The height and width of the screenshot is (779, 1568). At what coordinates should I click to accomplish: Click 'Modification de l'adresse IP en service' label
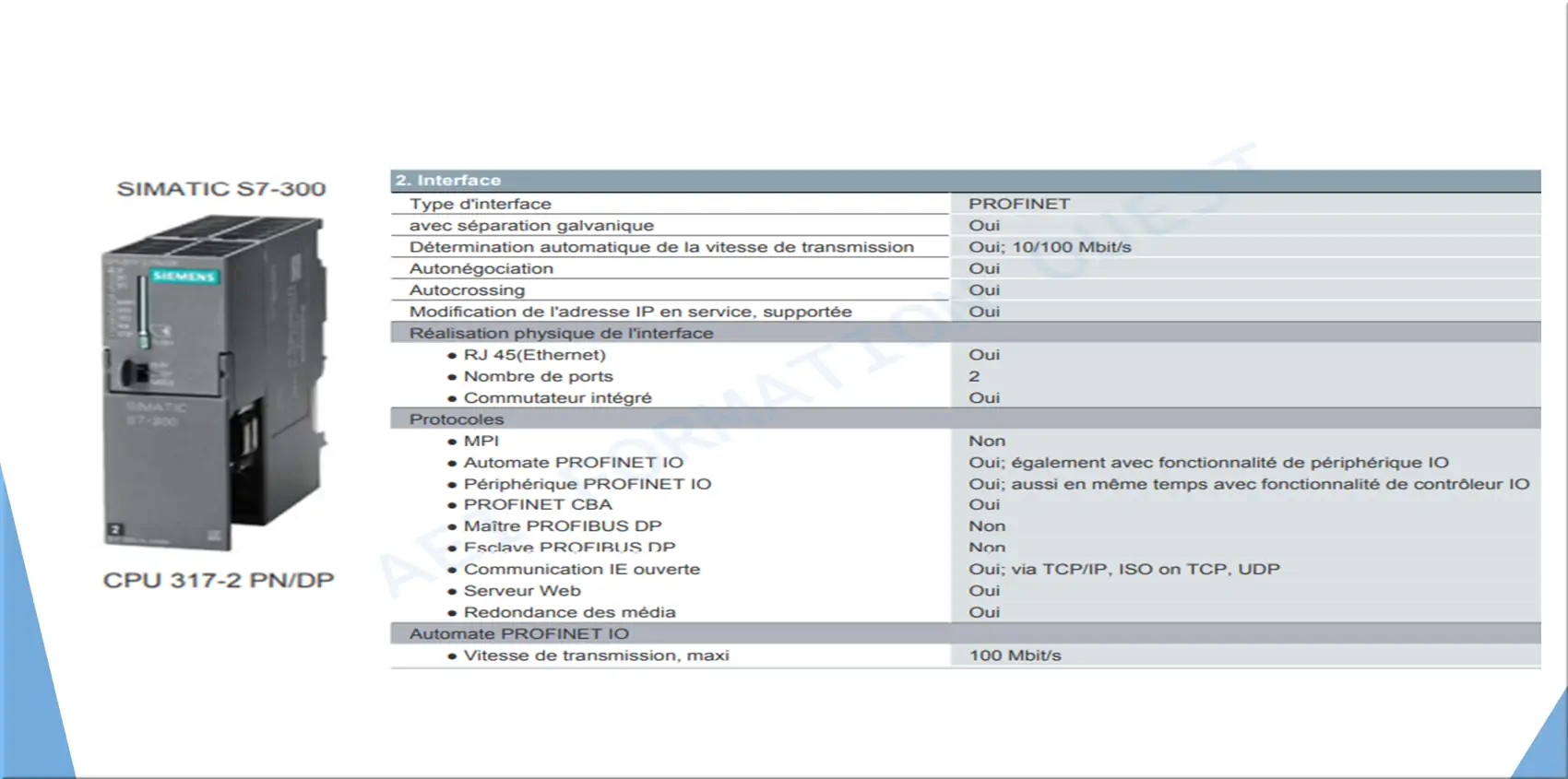pos(631,312)
